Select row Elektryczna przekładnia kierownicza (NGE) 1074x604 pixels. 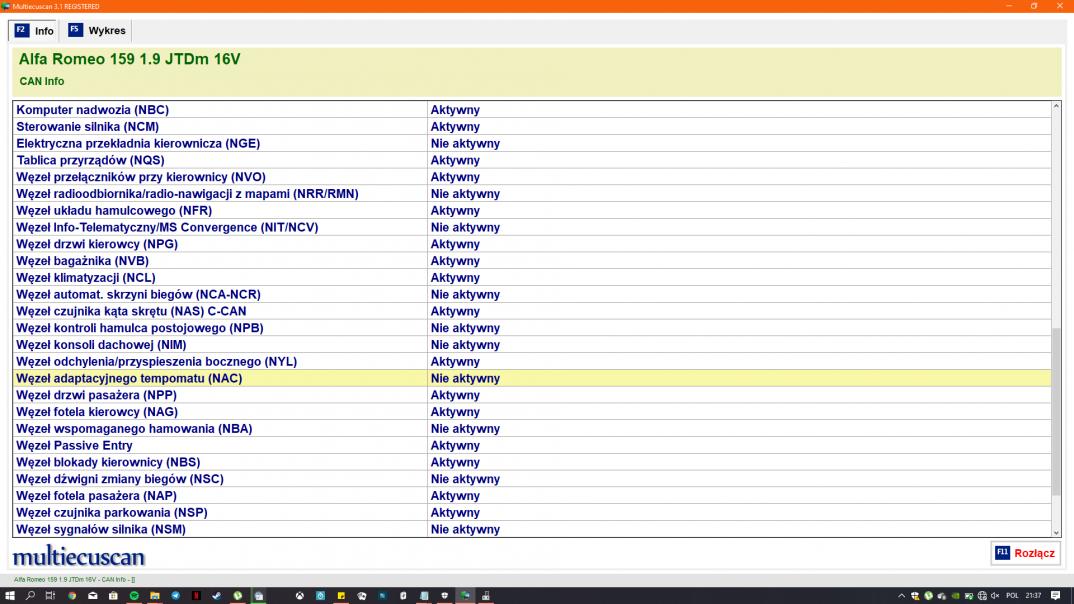pyautogui.click(x=532, y=143)
